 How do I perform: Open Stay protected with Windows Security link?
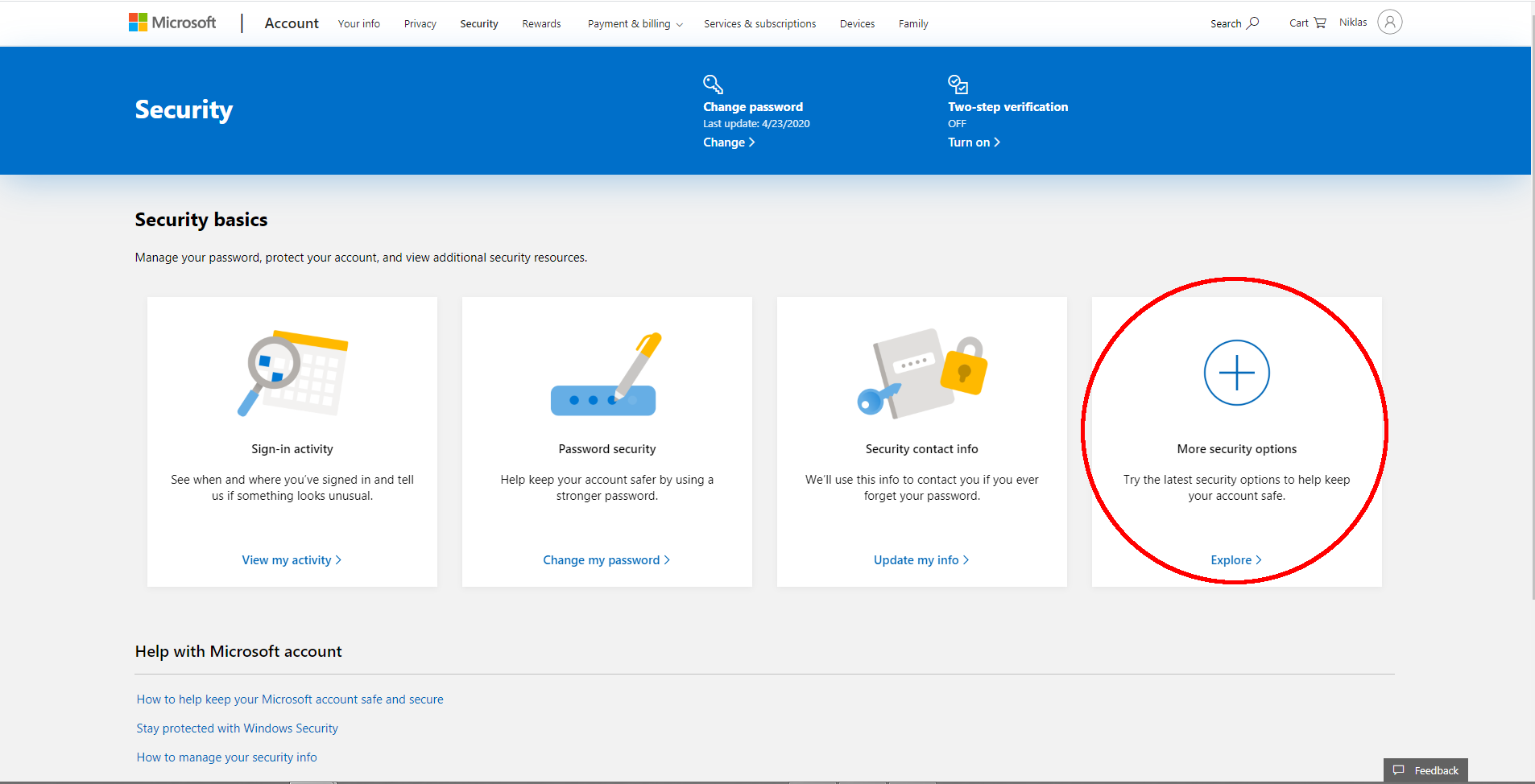click(237, 728)
